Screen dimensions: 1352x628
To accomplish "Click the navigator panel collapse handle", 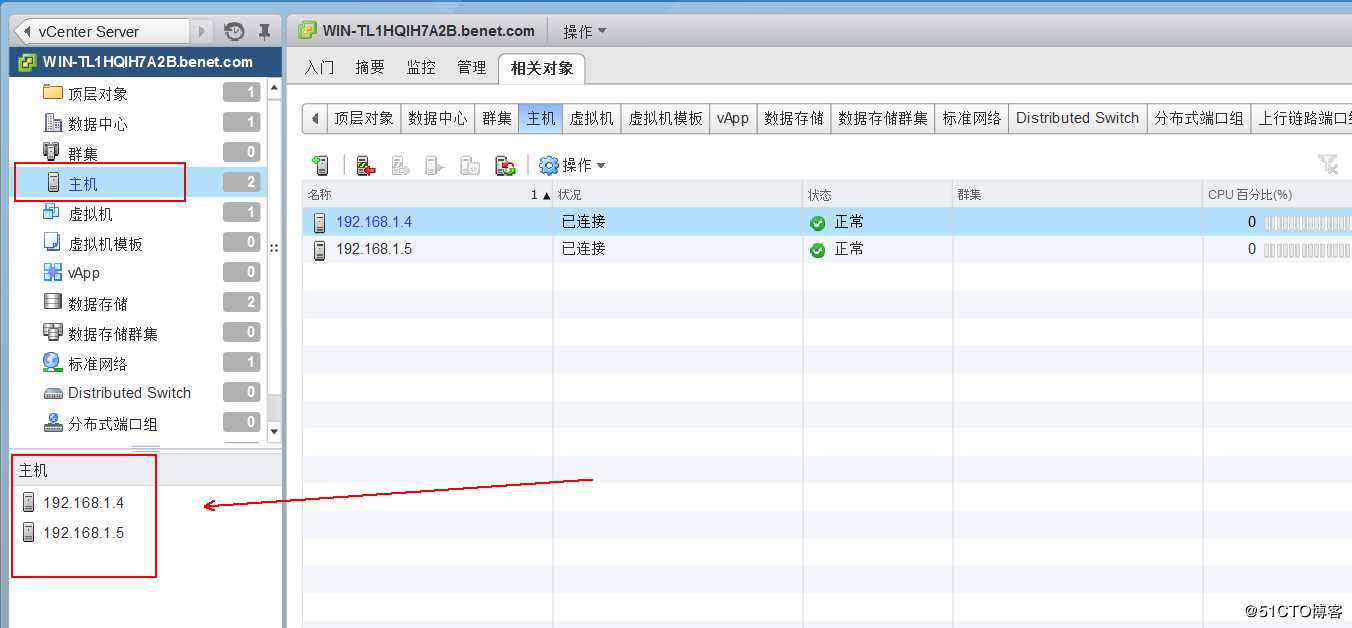I will click(275, 246).
